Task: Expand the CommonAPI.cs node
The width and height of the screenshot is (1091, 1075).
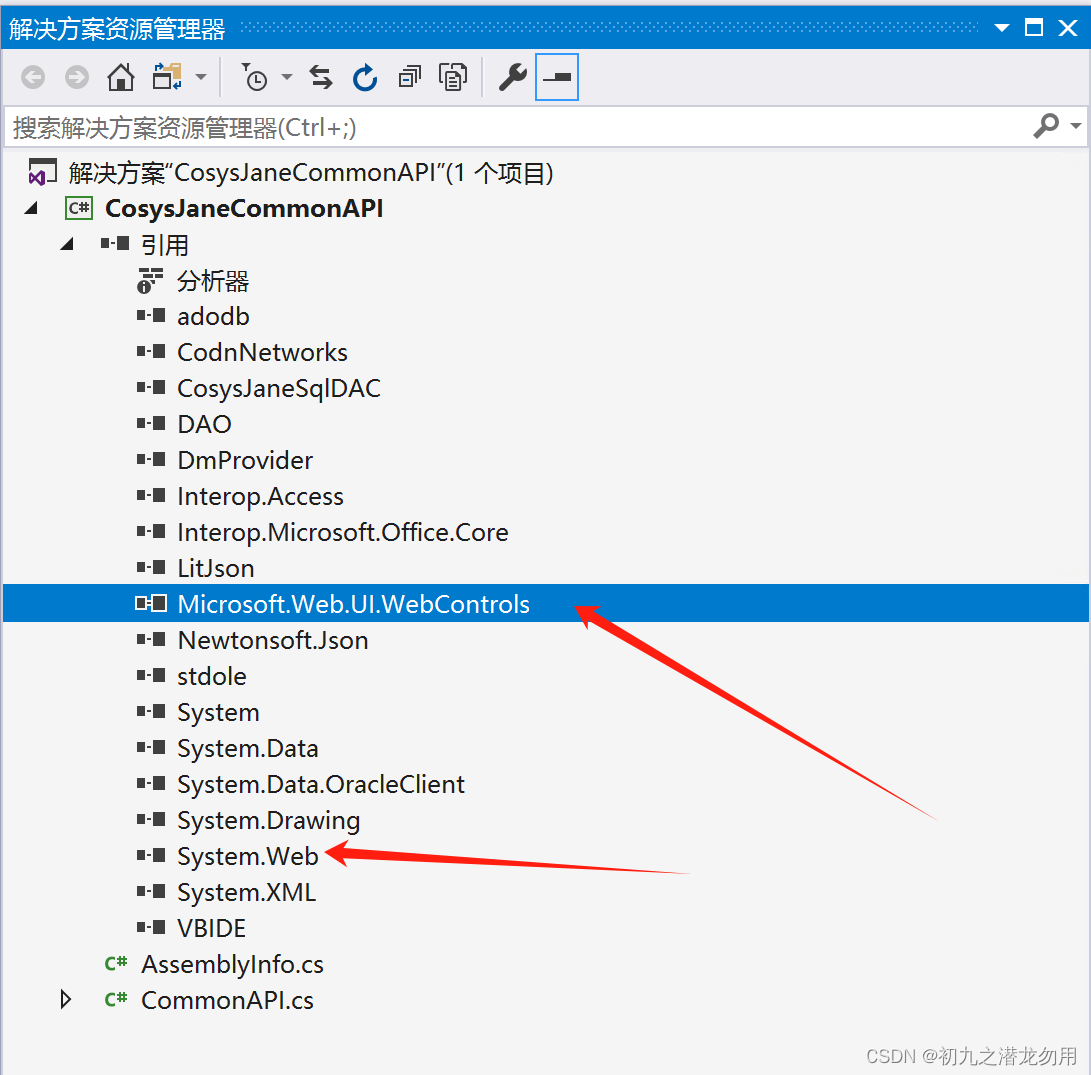Action: [66, 1000]
